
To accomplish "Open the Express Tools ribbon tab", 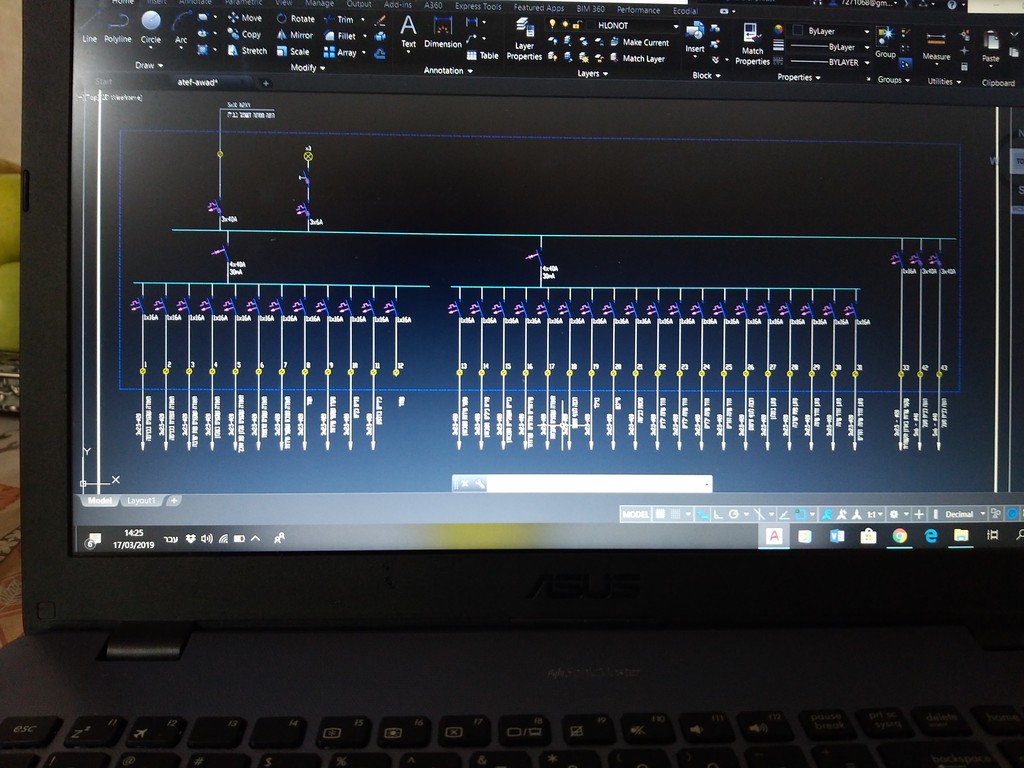I will [x=478, y=6].
